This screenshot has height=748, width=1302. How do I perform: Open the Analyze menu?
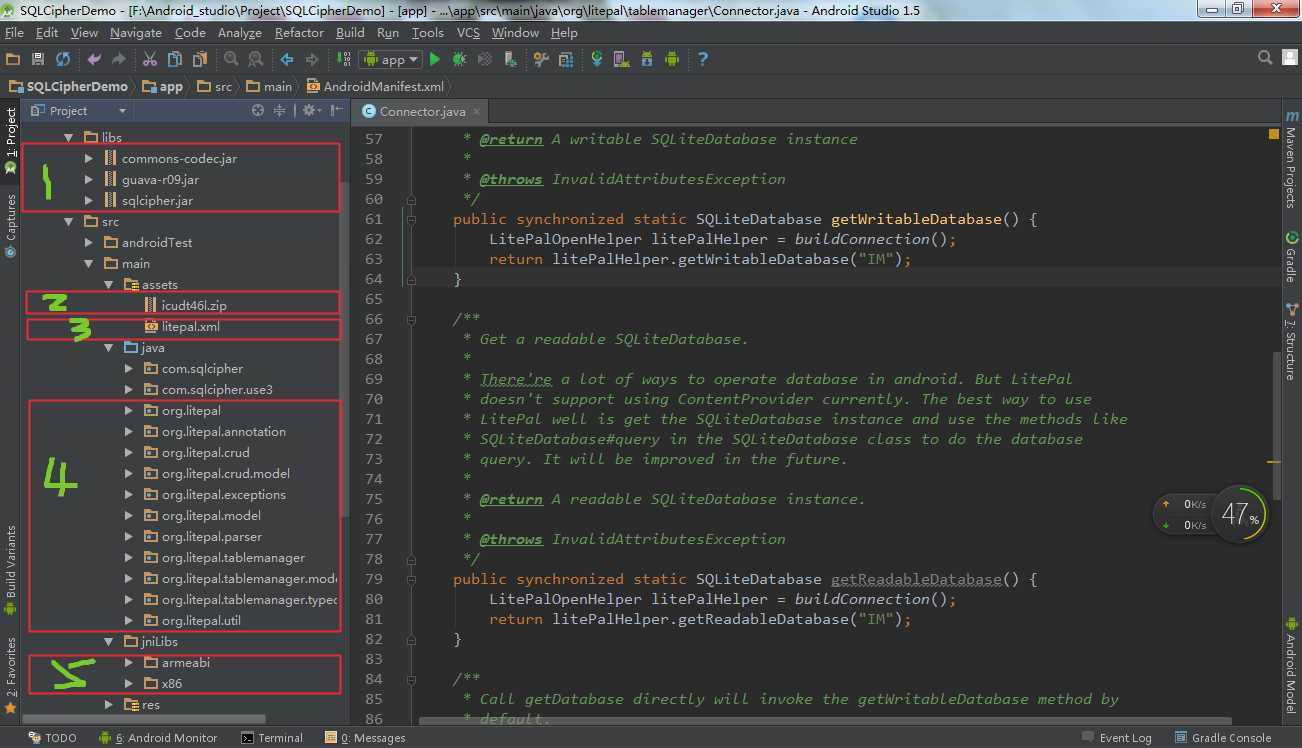pyautogui.click(x=239, y=32)
